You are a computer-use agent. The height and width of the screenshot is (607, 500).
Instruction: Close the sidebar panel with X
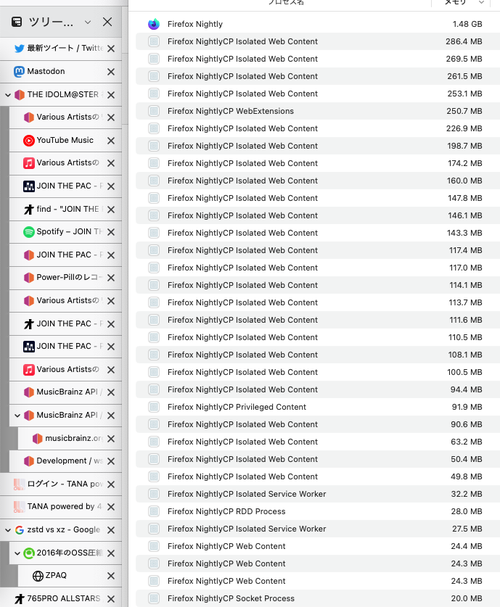pyautogui.click(x=107, y=22)
